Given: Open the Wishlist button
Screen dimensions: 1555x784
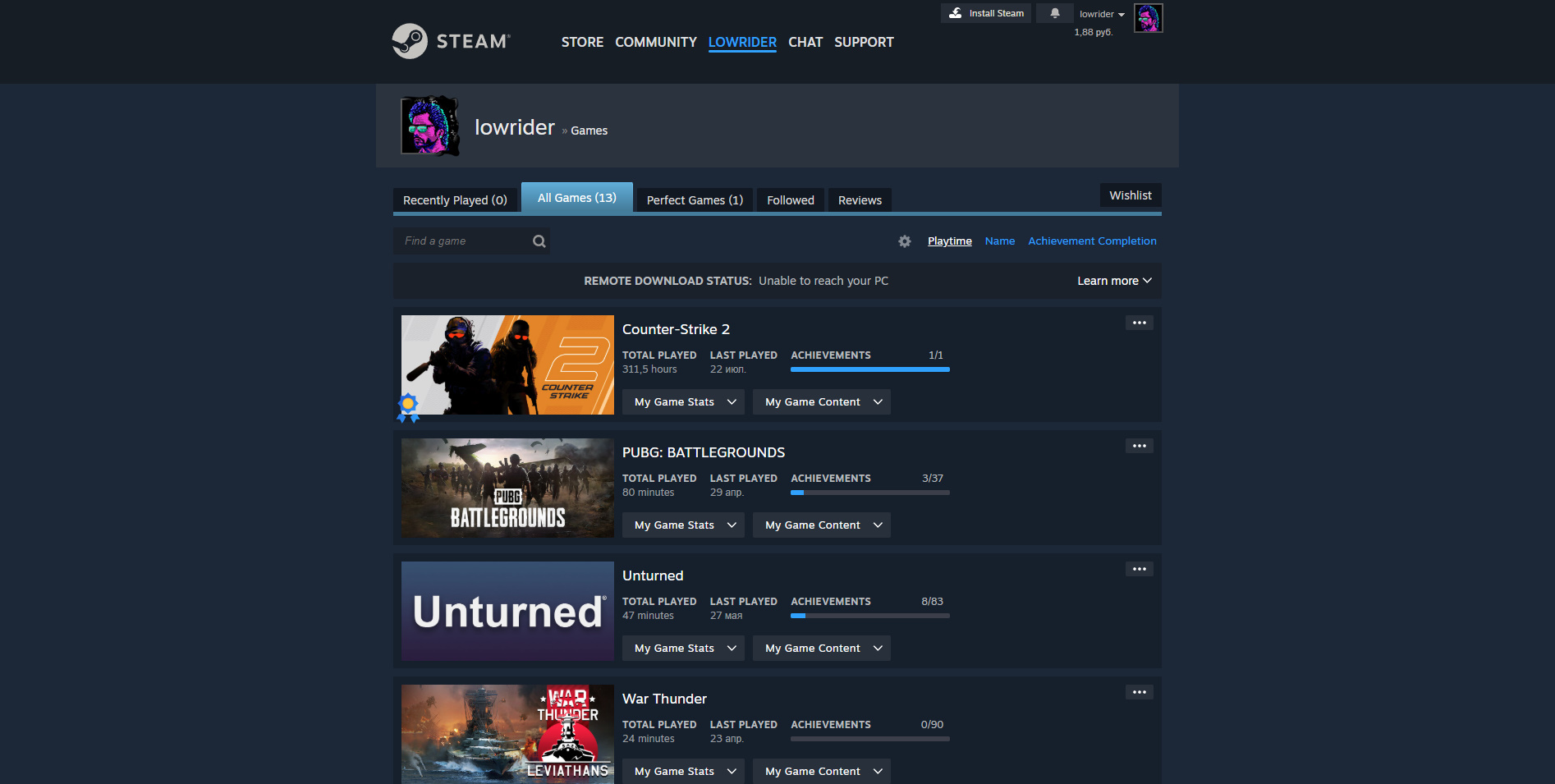Looking at the screenshot, I should click(x=1131, y=195).
